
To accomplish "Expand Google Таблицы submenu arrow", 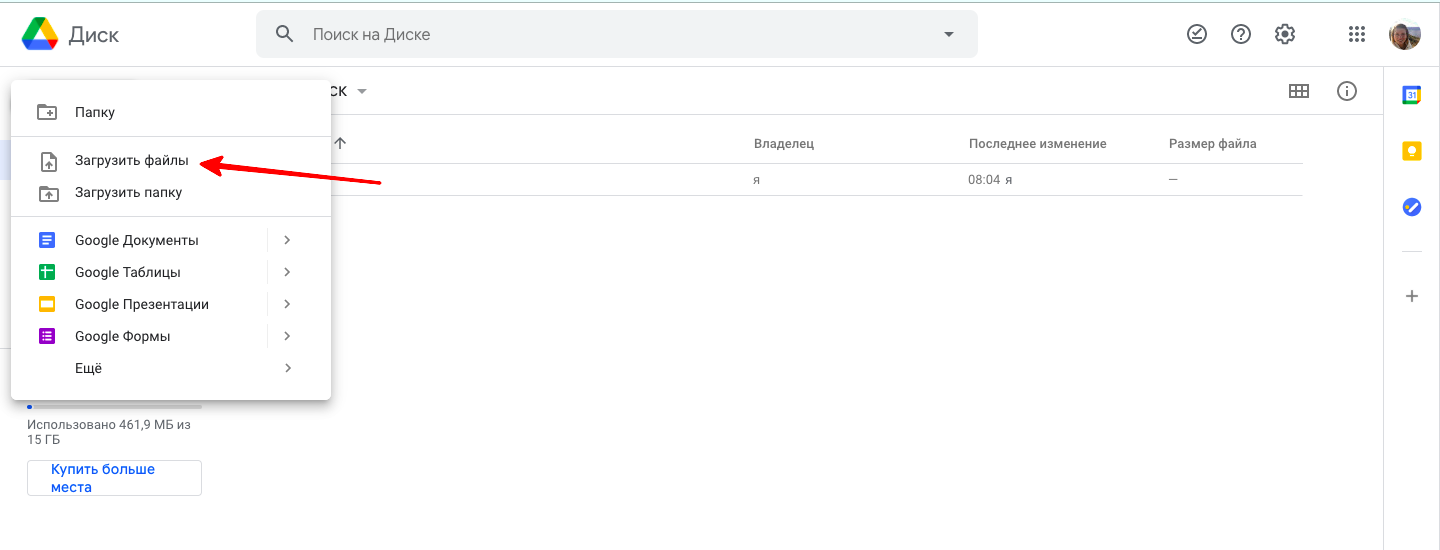I will 287,272.
